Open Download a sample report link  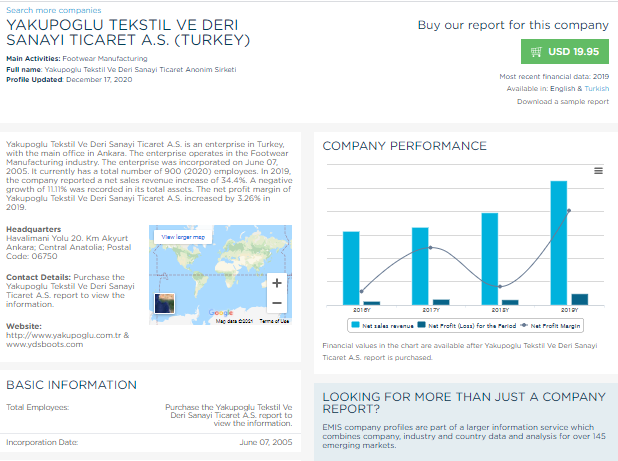click(x=562, y=101)
